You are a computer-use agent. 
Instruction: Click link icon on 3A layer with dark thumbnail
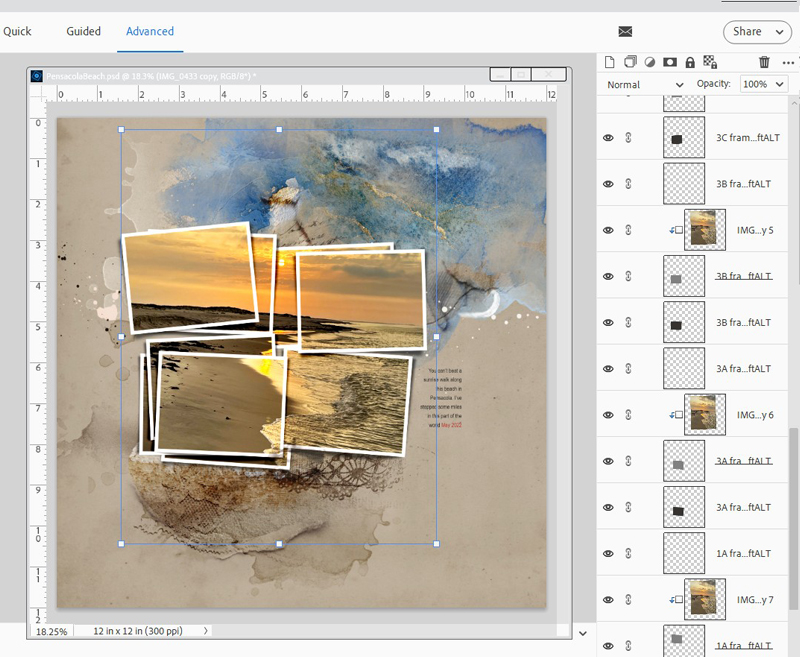(x=628, y=507)
